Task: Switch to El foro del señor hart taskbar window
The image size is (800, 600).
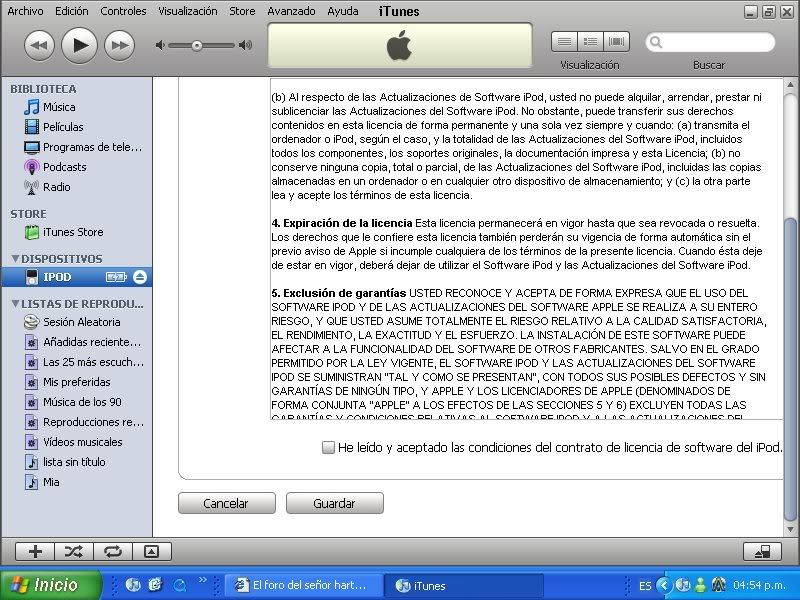Action: (302, 585)
